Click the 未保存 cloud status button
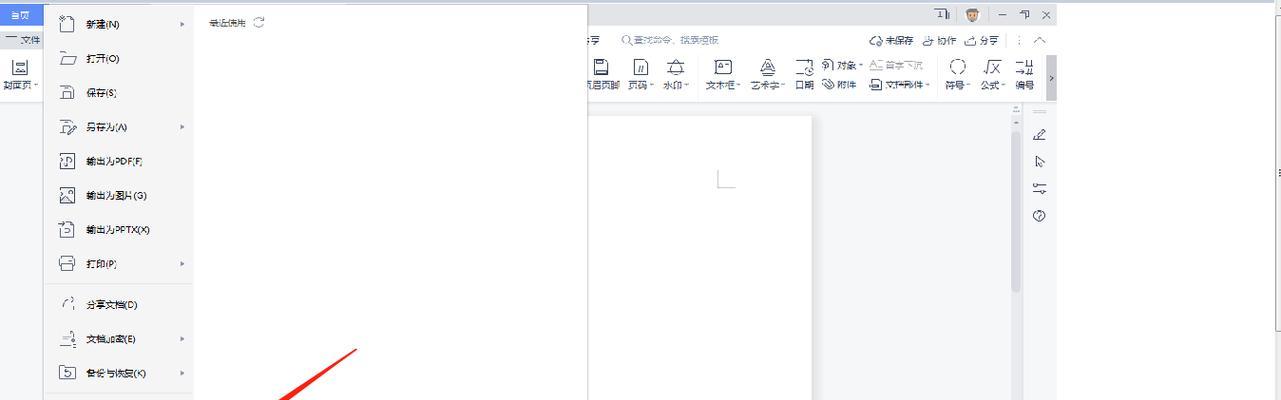Screen dimensions: 1281x400 tap(892, 40)
